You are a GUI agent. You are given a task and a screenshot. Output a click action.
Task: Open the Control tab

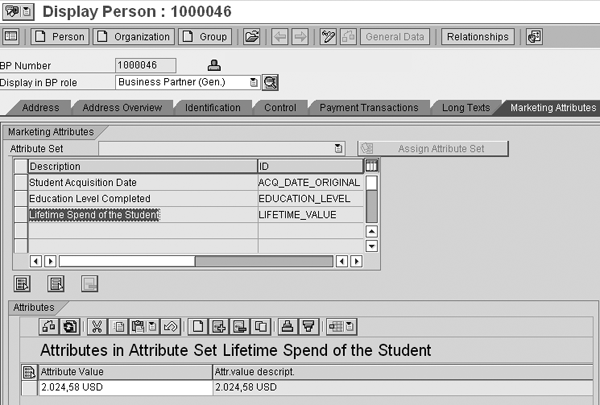tap(280, 108)
